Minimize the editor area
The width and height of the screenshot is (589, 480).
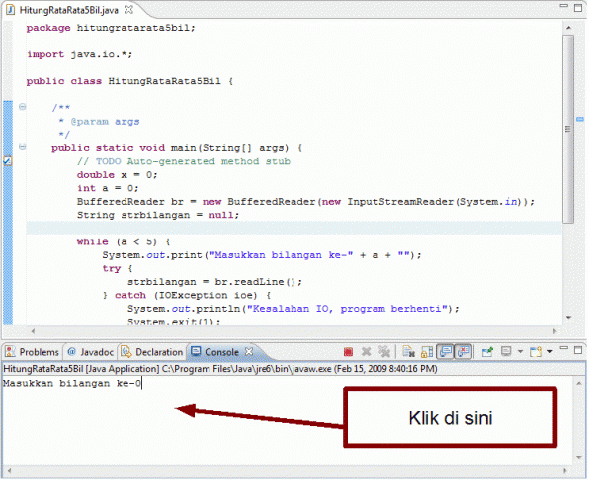(x=563, y=6)
